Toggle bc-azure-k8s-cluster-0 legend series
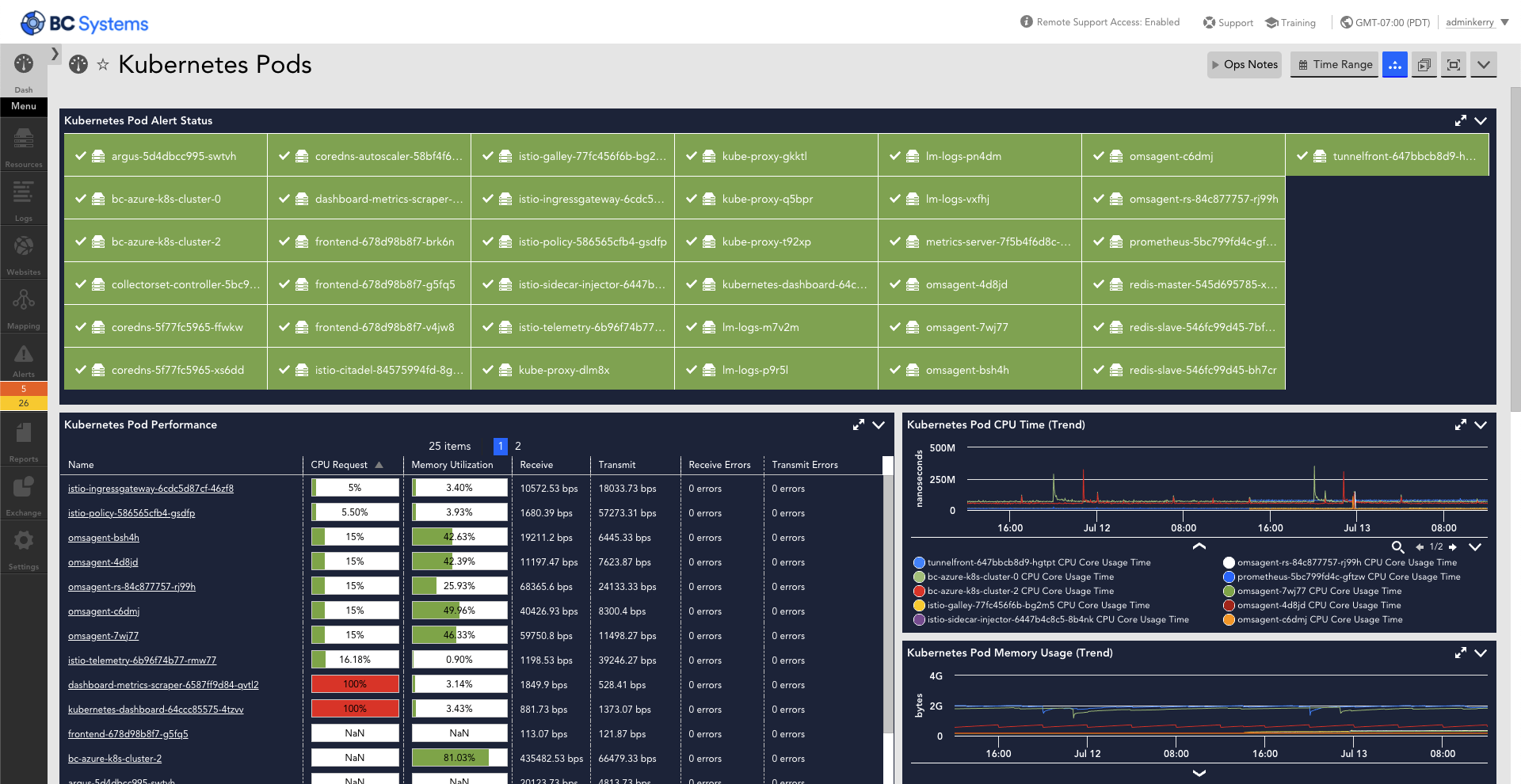The image size is (1521, 784). 1014,577
